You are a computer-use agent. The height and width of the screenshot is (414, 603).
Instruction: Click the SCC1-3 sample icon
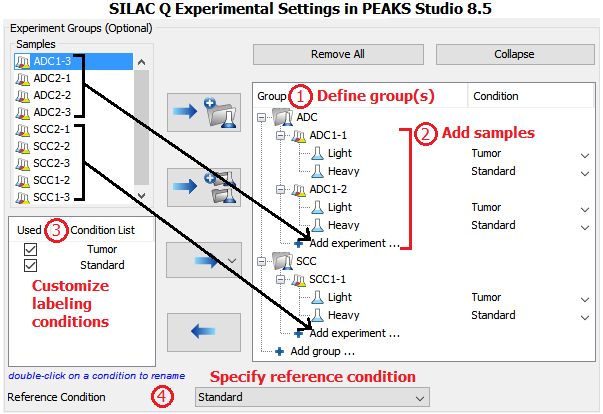22,197
